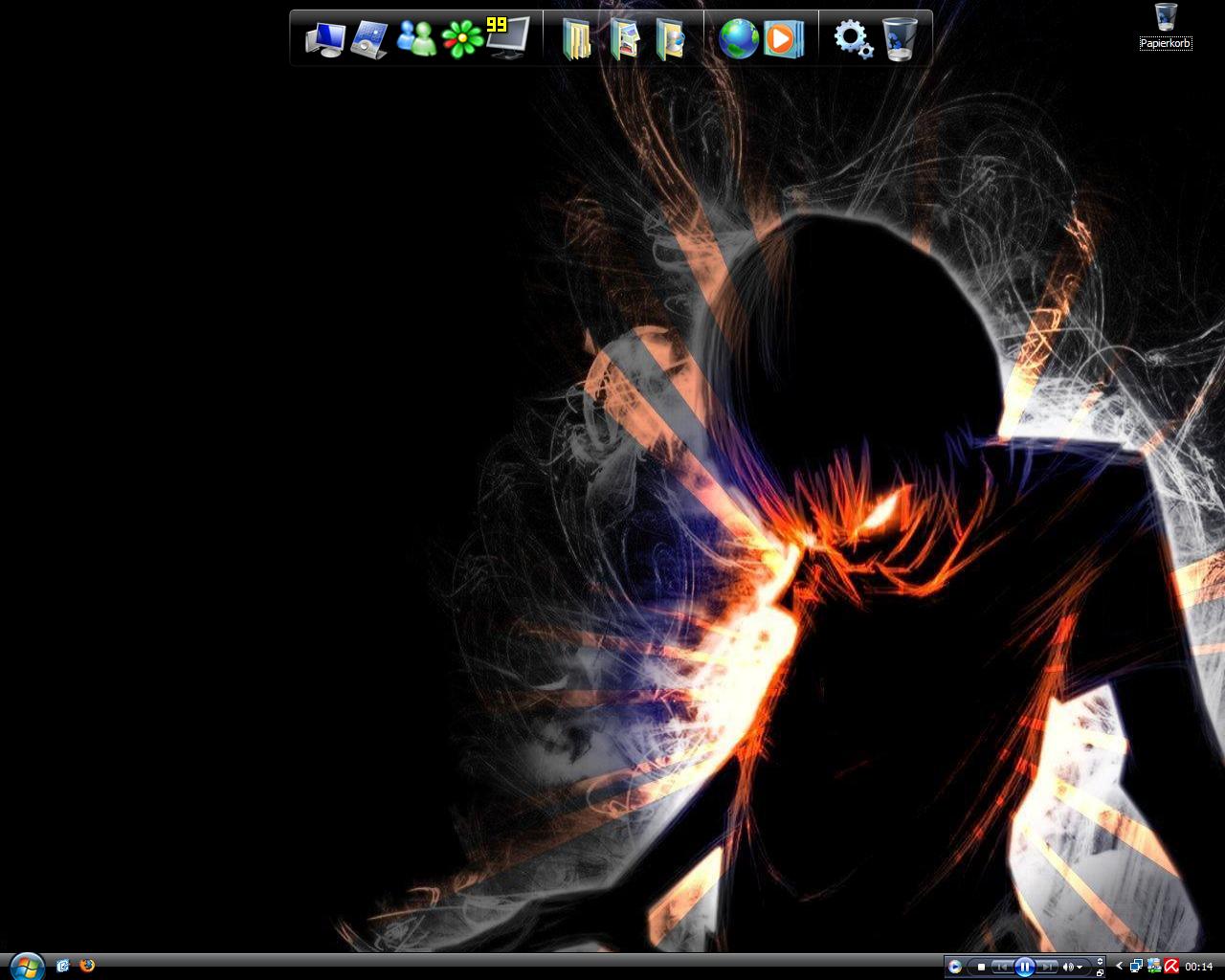The image size is (1225, 980).
Task: Click the green network status tray icon
Action: (1154, 967)
